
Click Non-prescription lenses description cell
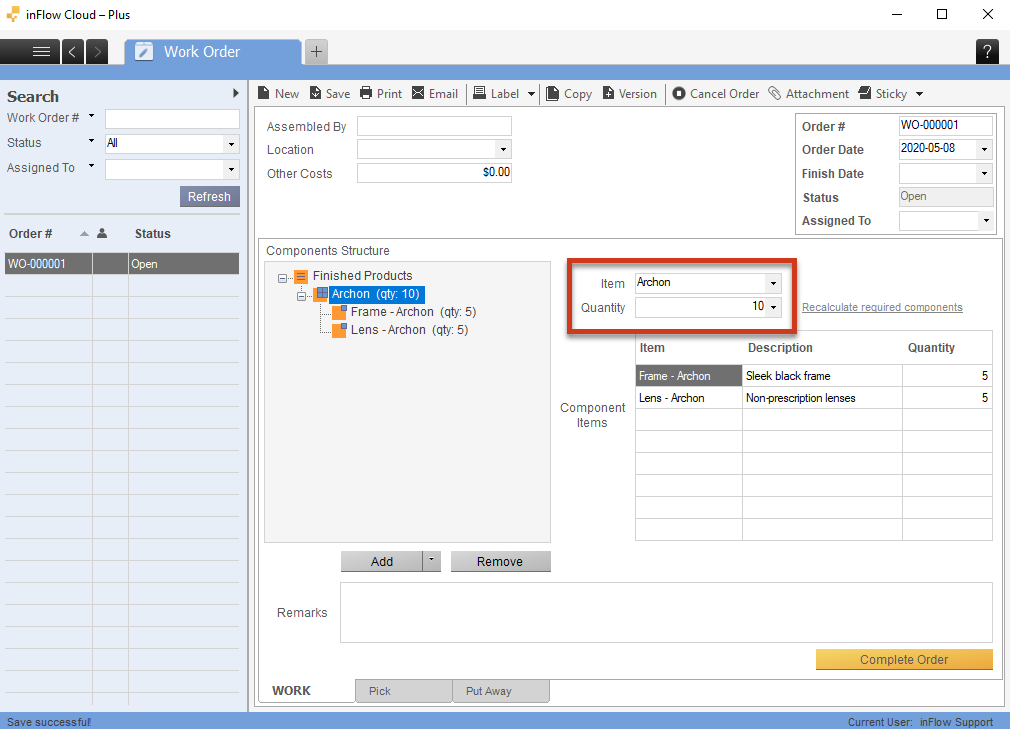(x=822, y=398)
